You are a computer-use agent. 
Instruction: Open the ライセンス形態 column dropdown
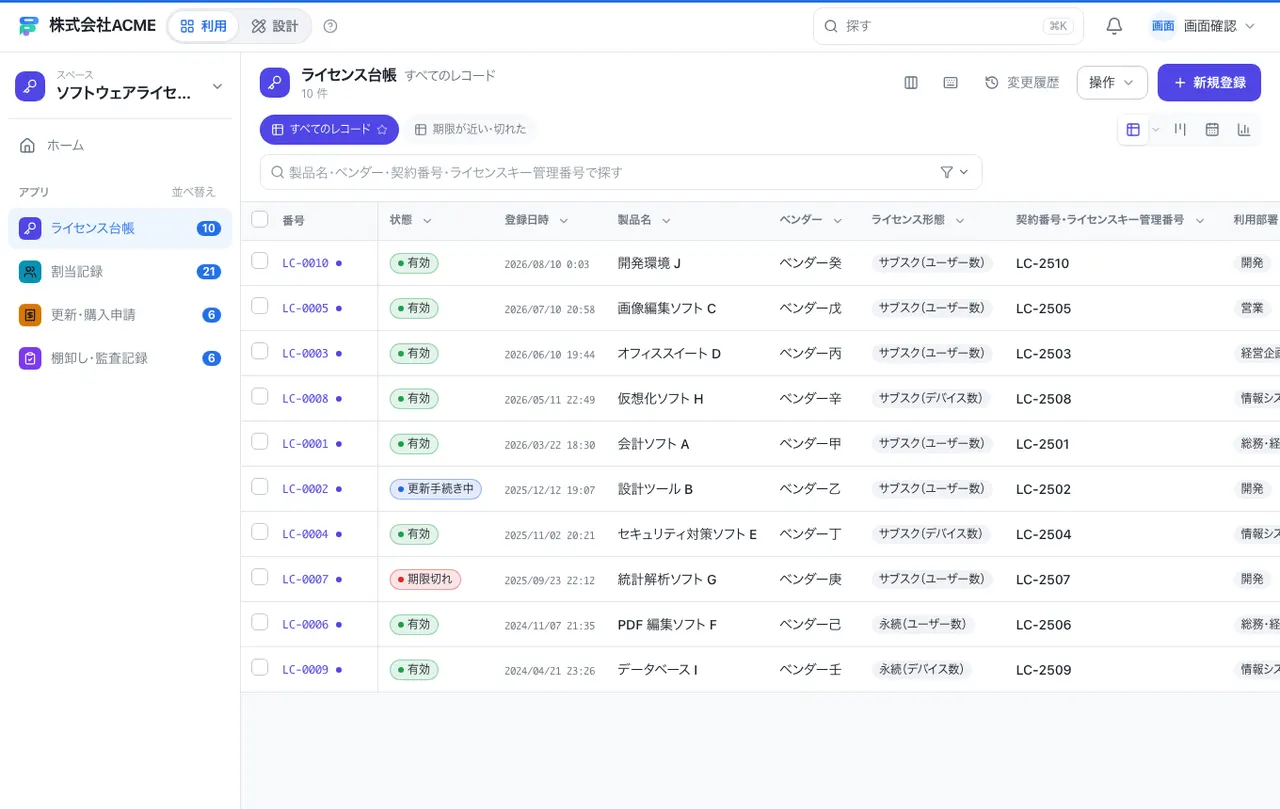point(960,220)
